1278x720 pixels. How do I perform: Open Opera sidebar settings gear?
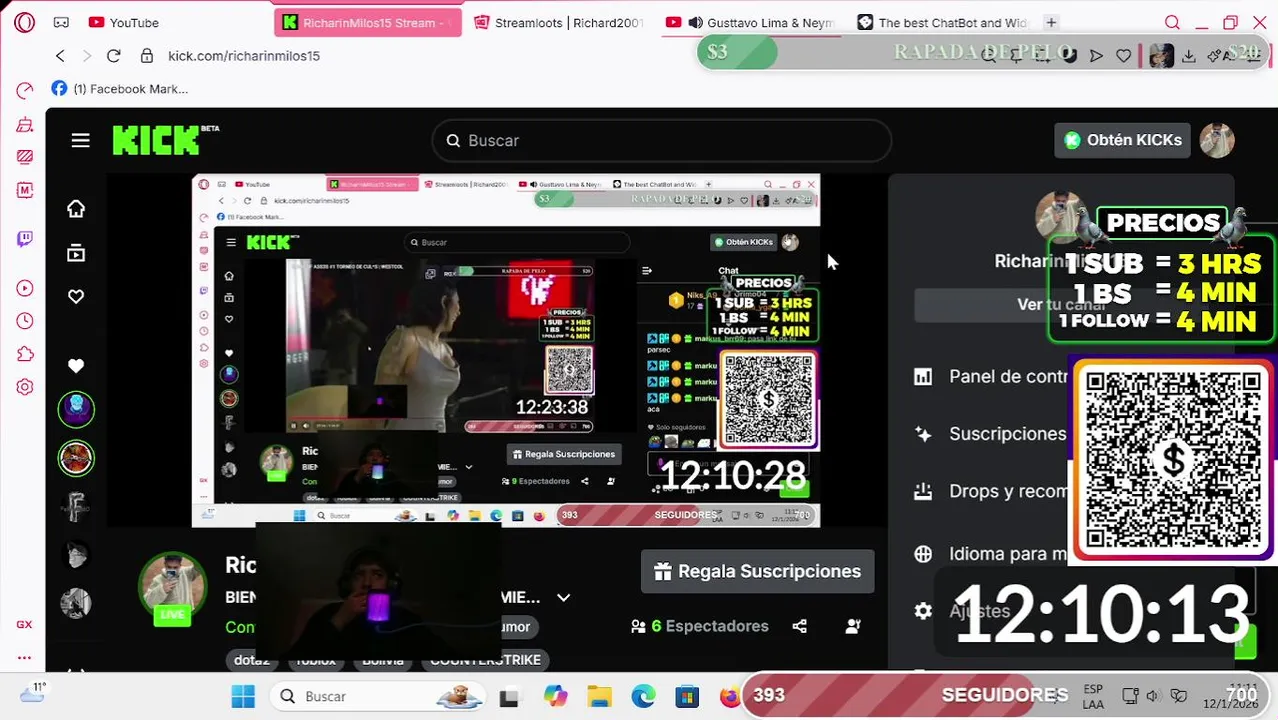[x=25, y=387]
